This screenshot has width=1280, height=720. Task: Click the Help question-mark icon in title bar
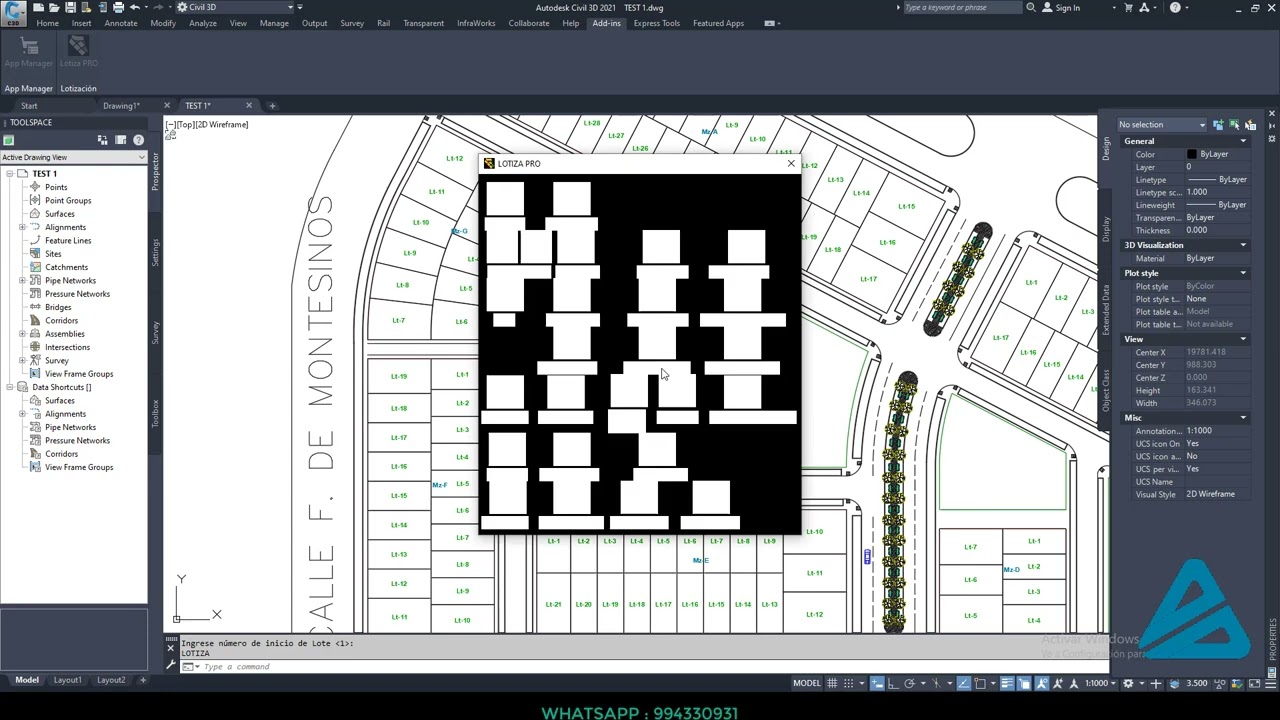coord(1175,7)
